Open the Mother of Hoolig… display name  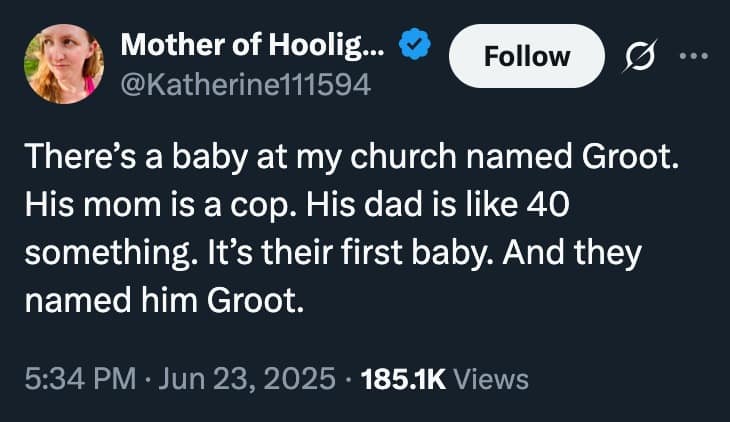254,45
